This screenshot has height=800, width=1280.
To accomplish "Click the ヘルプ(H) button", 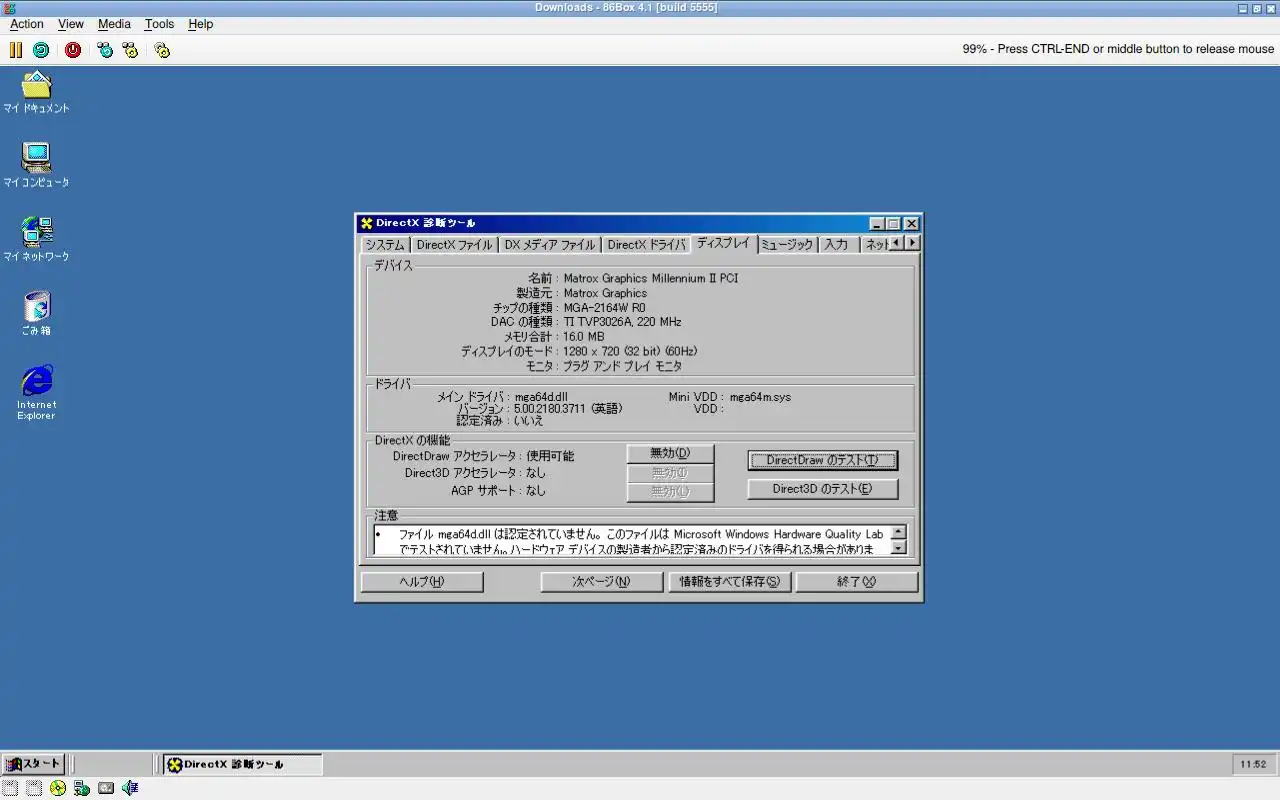I will click(x=422, y=582).
